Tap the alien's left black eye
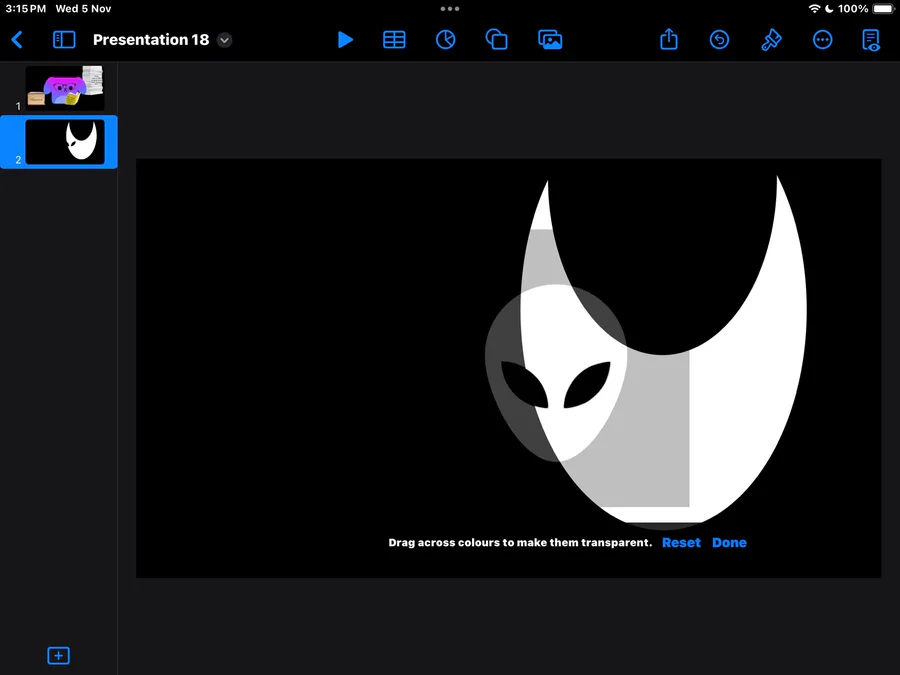 point(524,384)
